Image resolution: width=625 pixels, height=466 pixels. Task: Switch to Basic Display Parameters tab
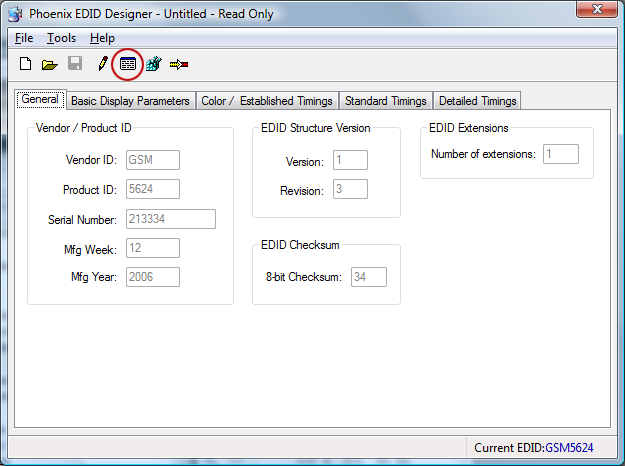130,101
